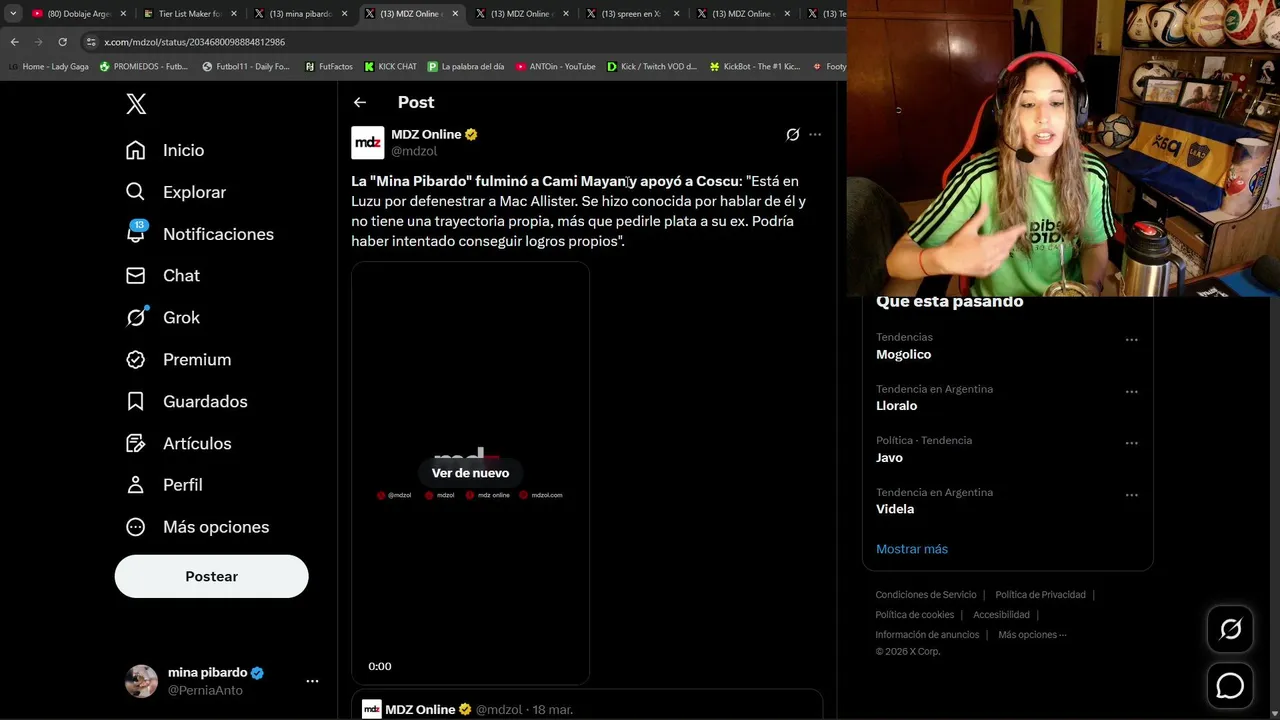
Task: Open options for Videla trend
Action: pyautogui.click(x=1131, y=495)
